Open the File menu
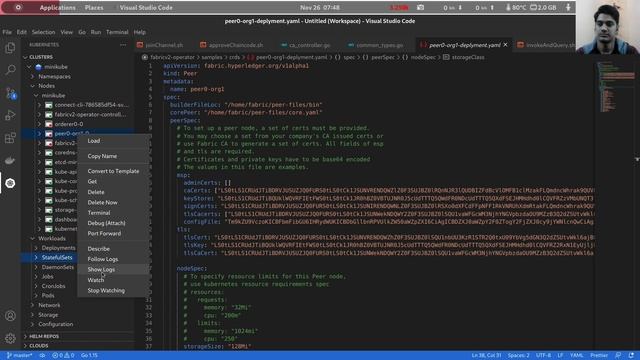The image size is (640, 360). pos(7,32)
